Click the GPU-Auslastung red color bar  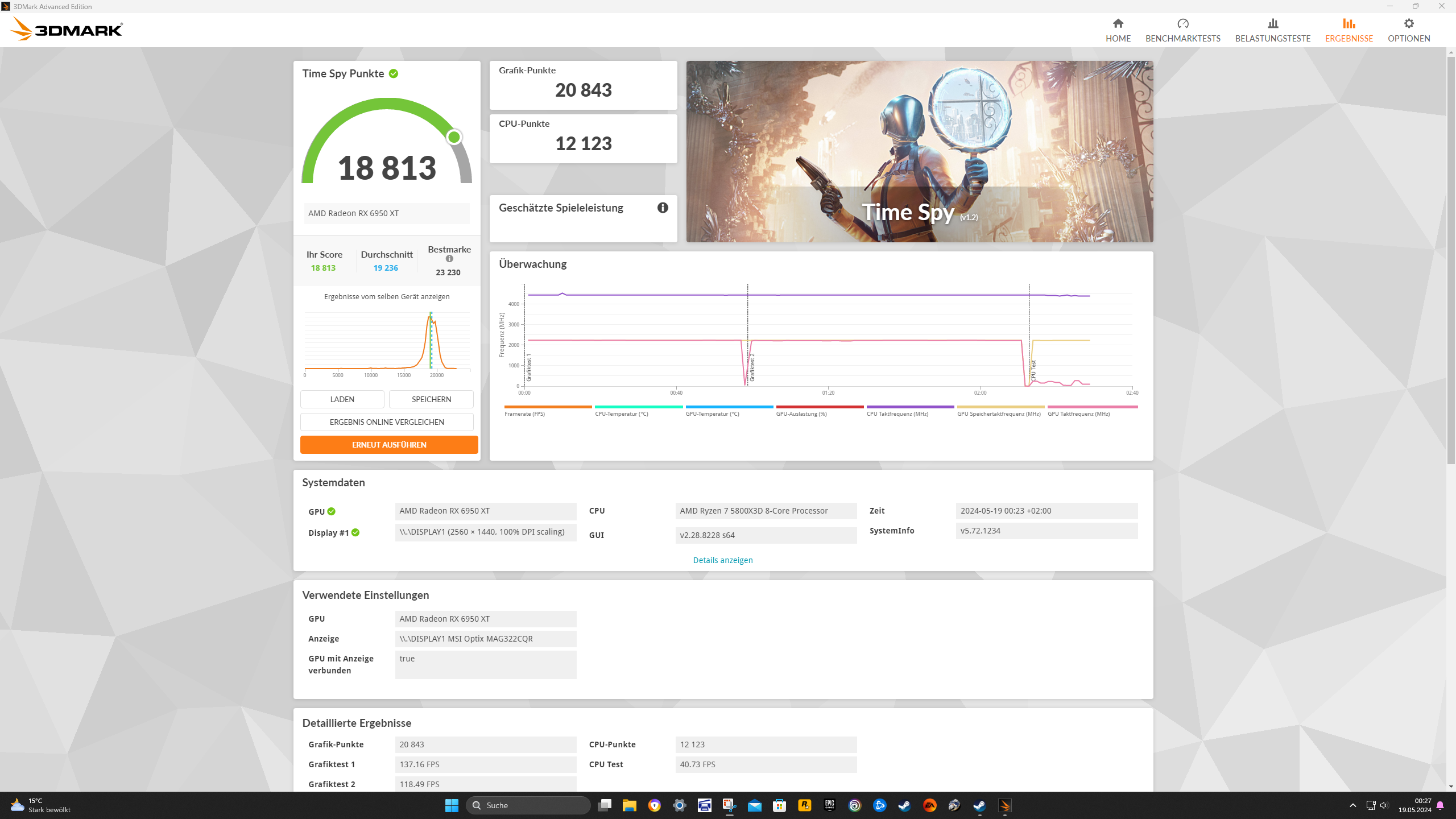point(819,407)
